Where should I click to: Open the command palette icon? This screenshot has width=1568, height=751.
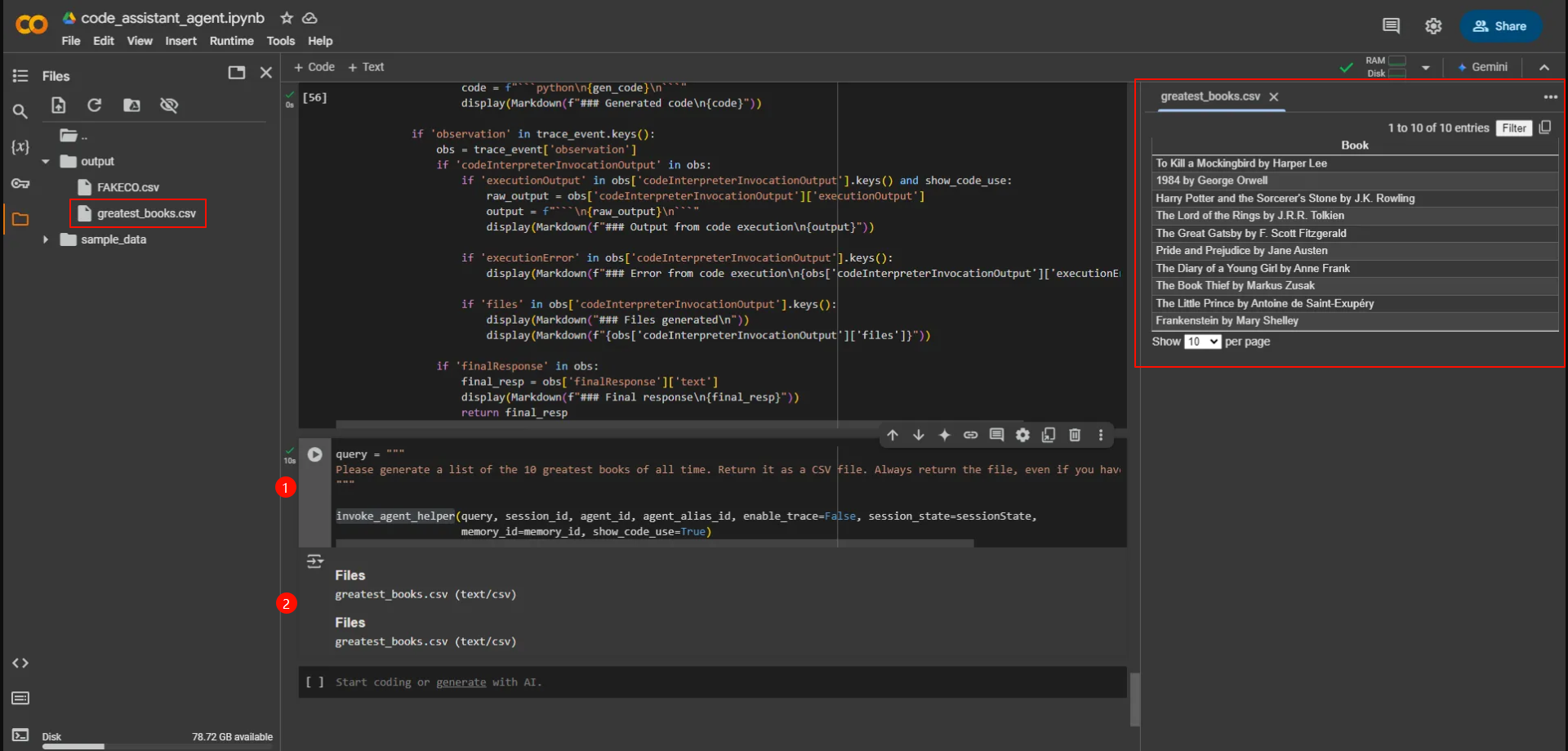[20, 698]
